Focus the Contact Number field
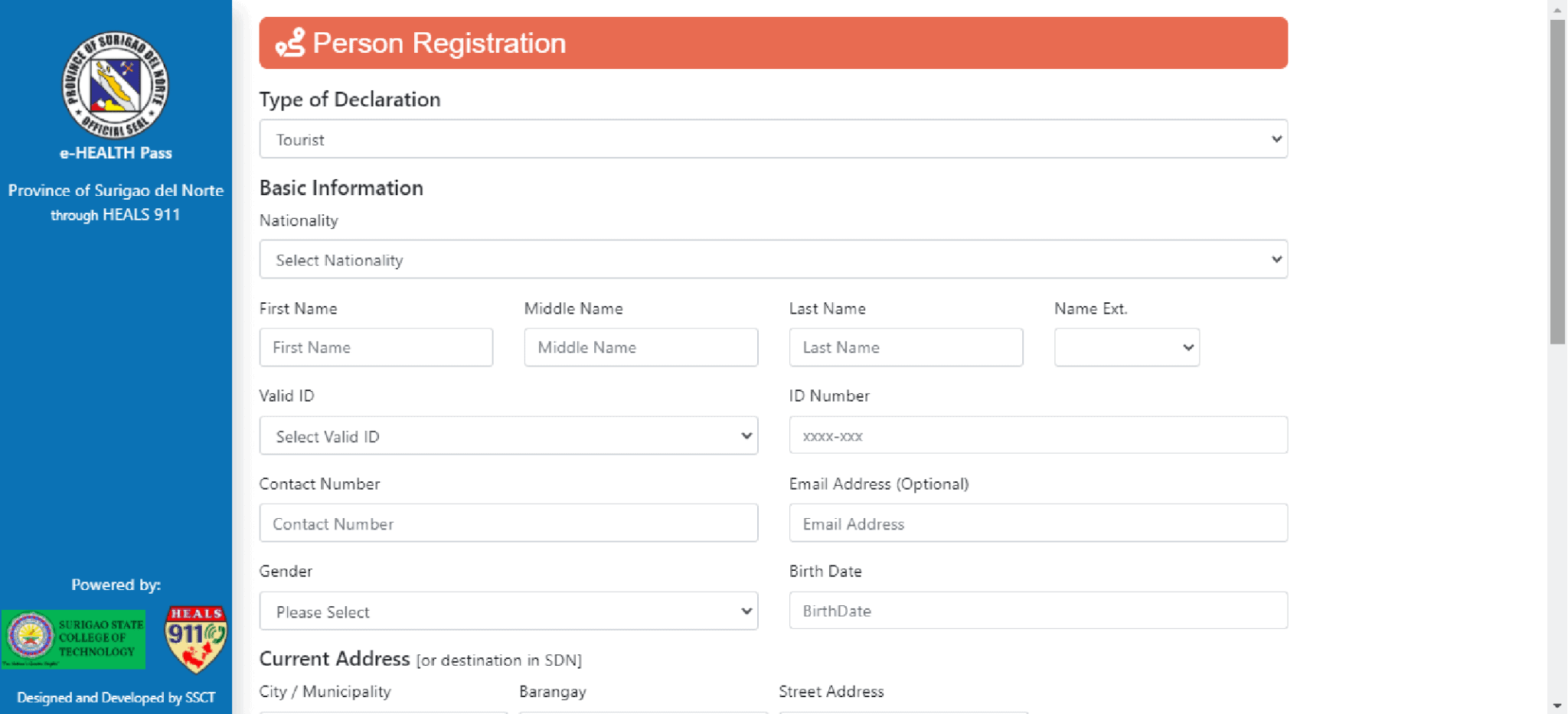The height and width of the screenshot is (714, 1568). point(508,523)
